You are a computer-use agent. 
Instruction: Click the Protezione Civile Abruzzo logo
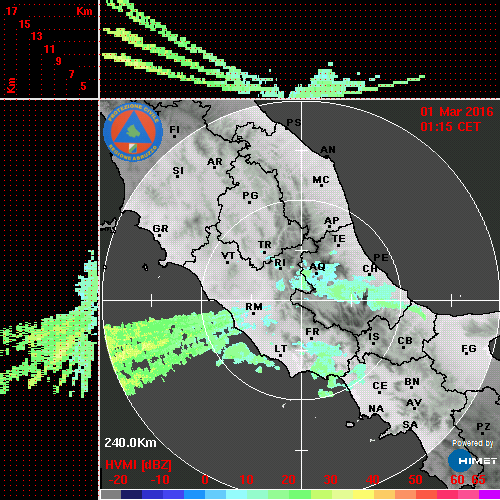coord(133,133)
